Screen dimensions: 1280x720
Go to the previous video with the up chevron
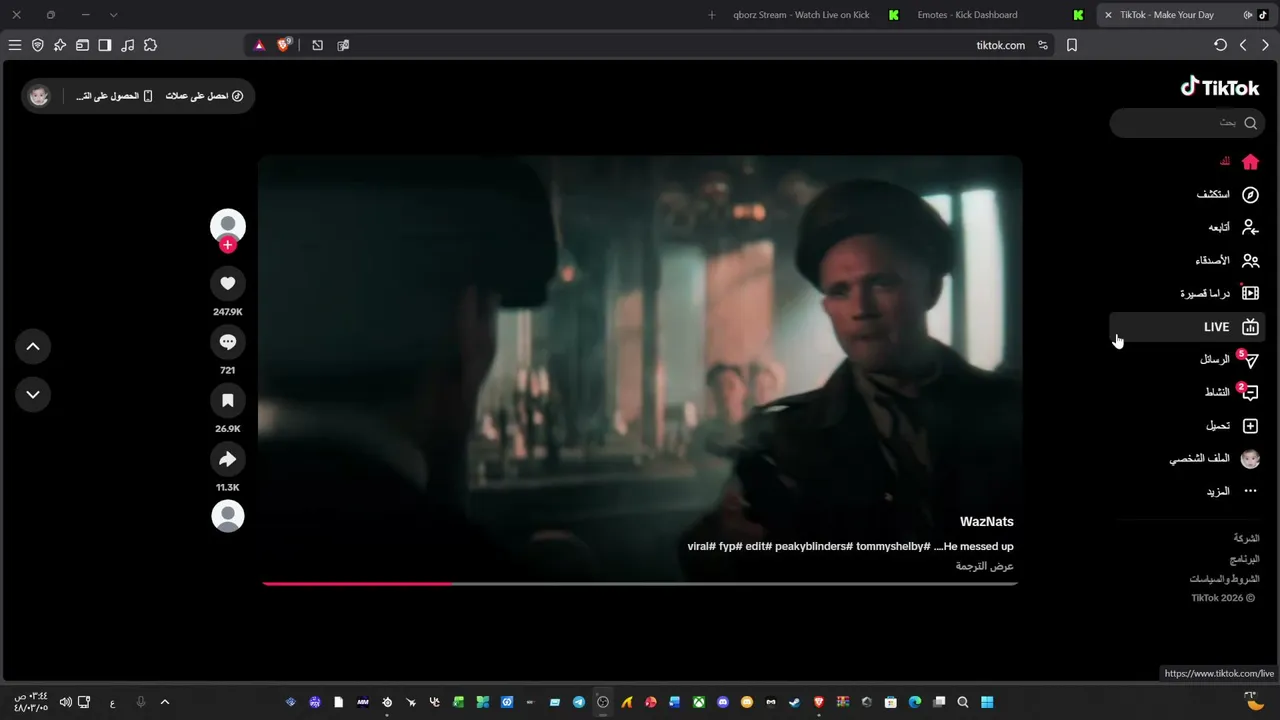point(33,346)
